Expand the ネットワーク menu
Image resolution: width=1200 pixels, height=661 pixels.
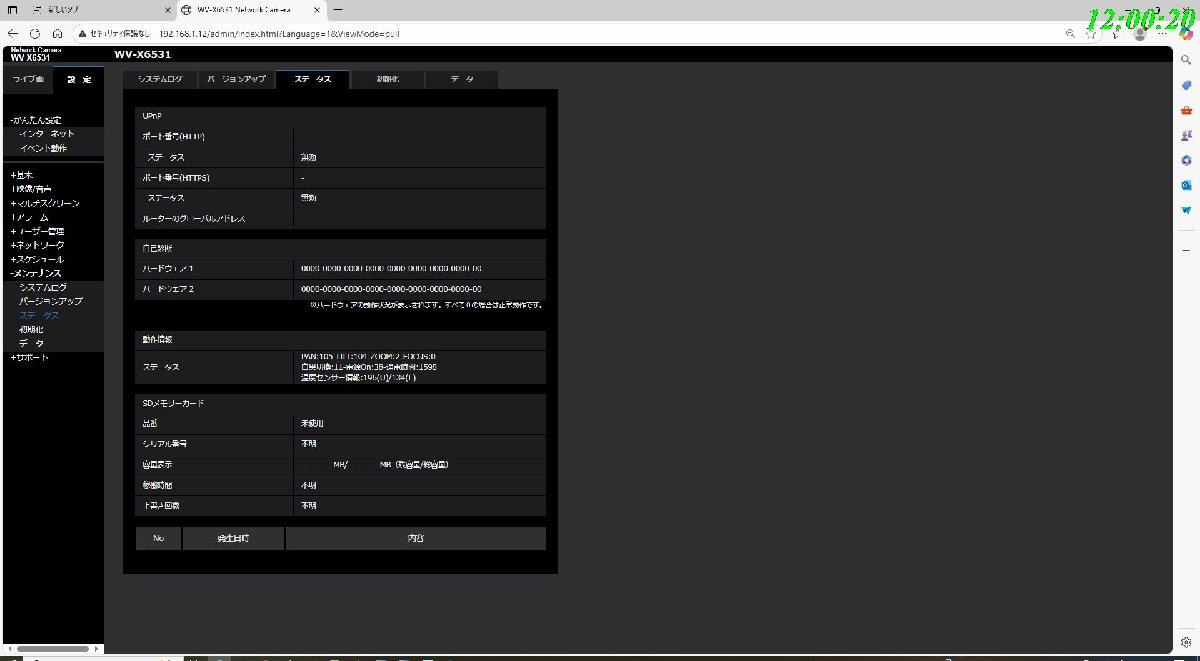point(38,245)
